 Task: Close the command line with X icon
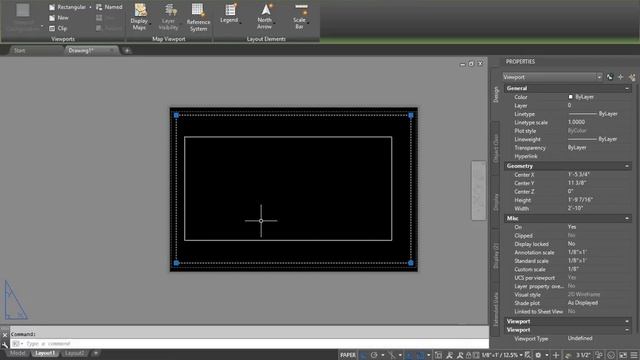click(4, 335)
